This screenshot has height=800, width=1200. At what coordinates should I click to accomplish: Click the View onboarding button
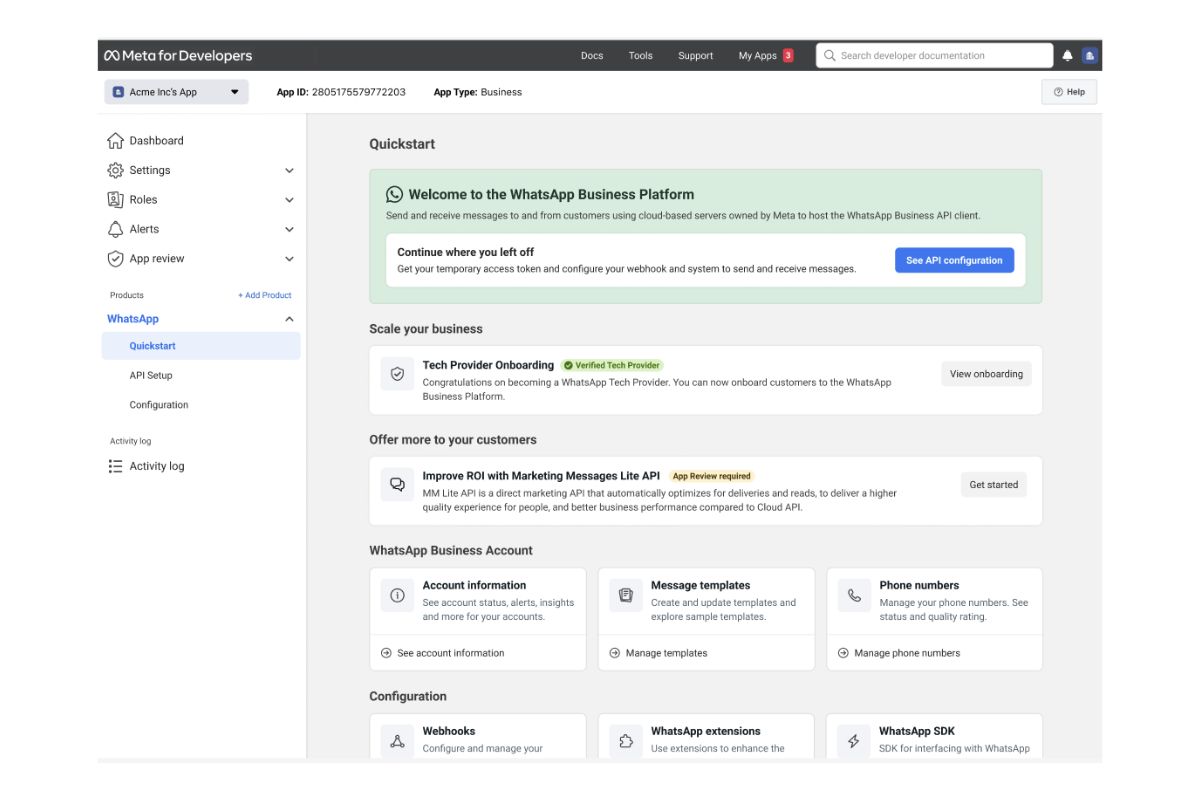pyautogui.click(x=986, y=374)
